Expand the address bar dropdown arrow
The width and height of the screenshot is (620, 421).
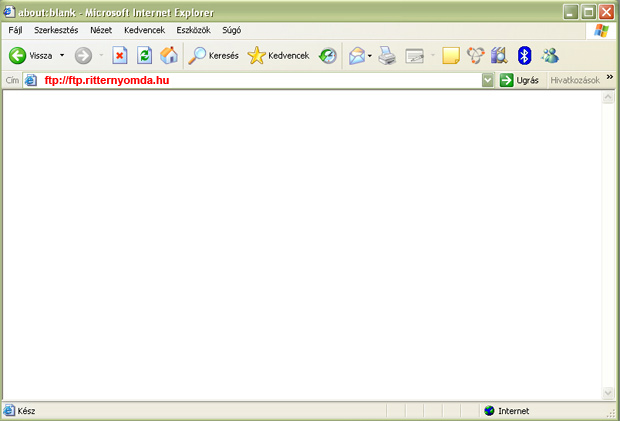(x=488, y=80)
